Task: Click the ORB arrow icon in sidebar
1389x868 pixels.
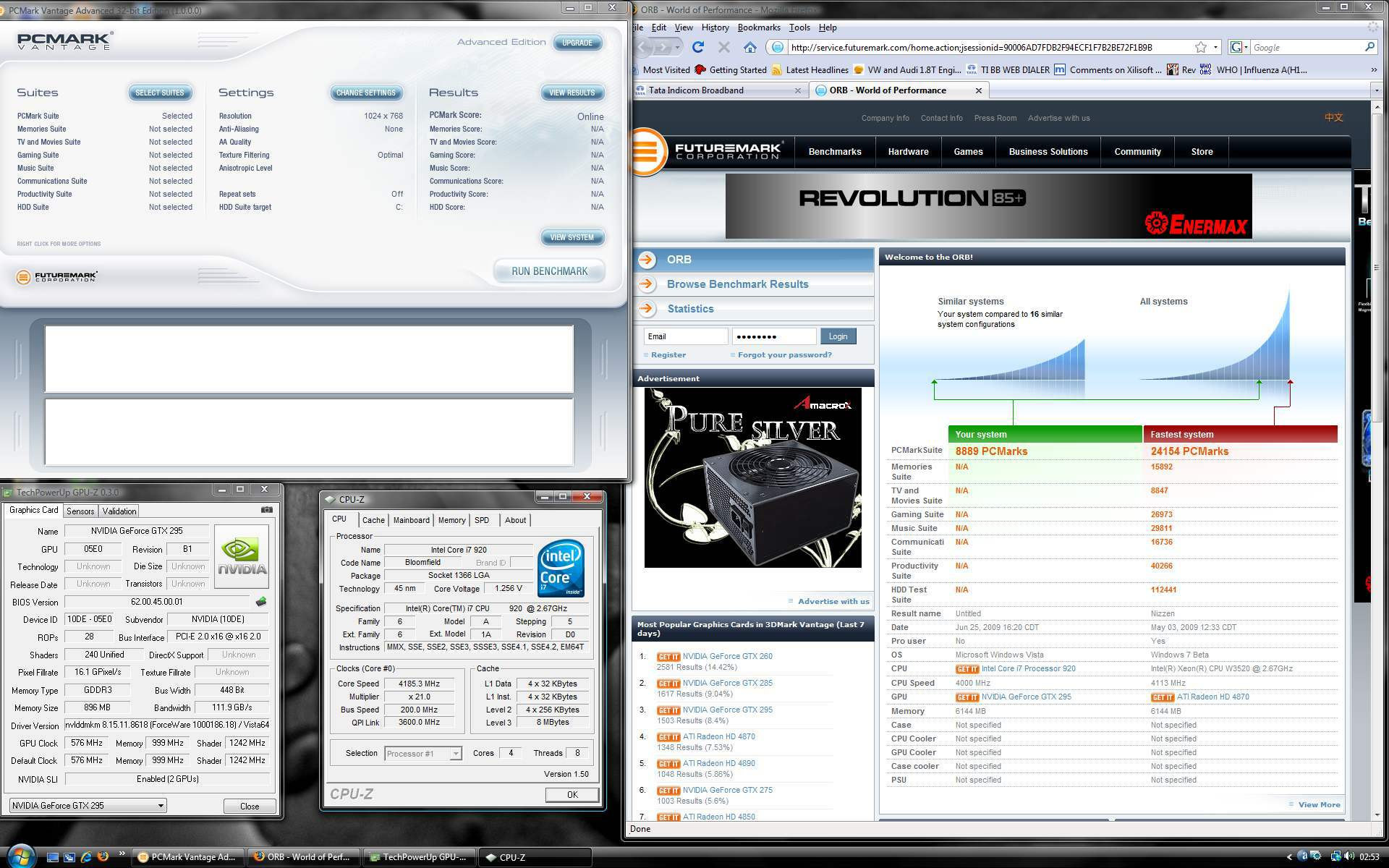Action: pyautogui.click(x=647, y=260)
